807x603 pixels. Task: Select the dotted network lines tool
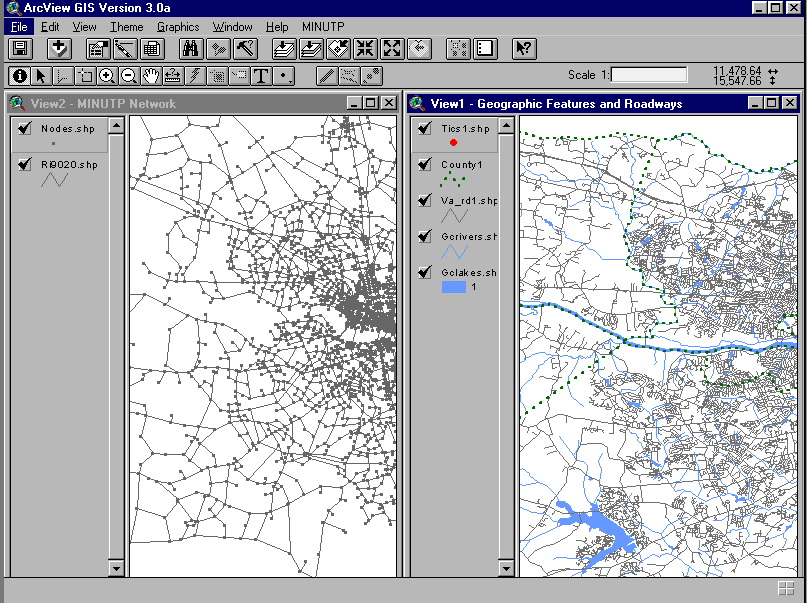click(349, 76)
